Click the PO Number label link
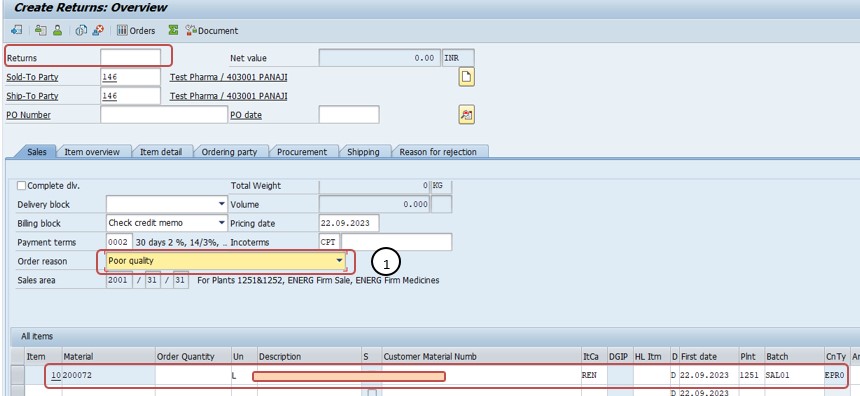The image size is (860, 396). (29, 115)
